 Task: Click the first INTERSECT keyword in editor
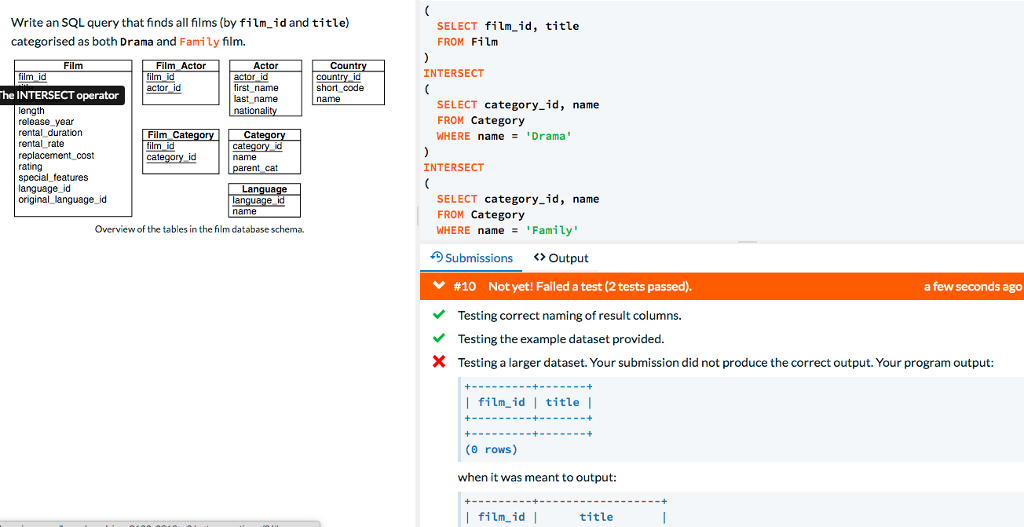[453, 73]
